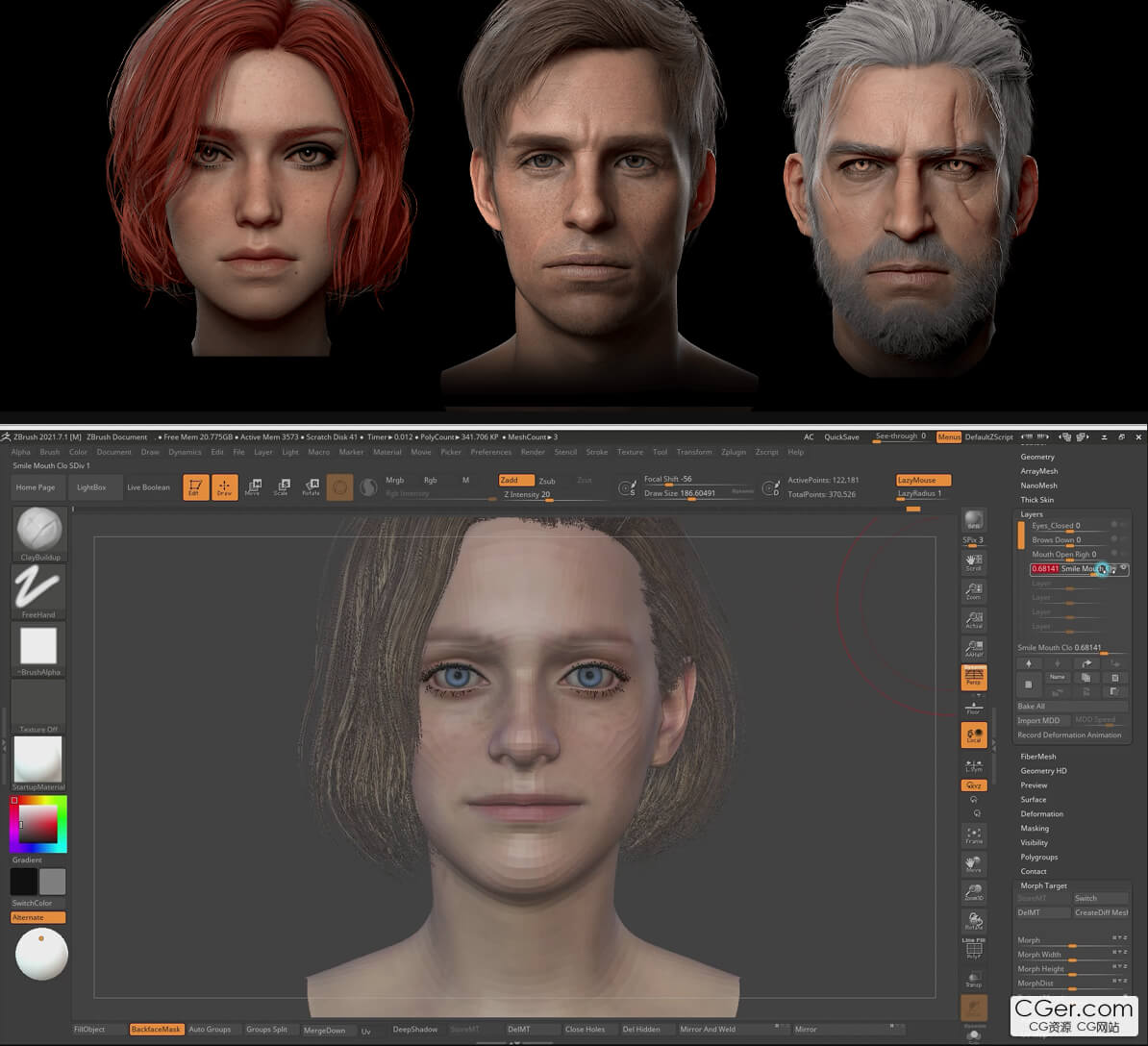The width and height of the screenshot is (1148, 1046).
Task: Open the Zplugin menu
Action: click(734, 453)
